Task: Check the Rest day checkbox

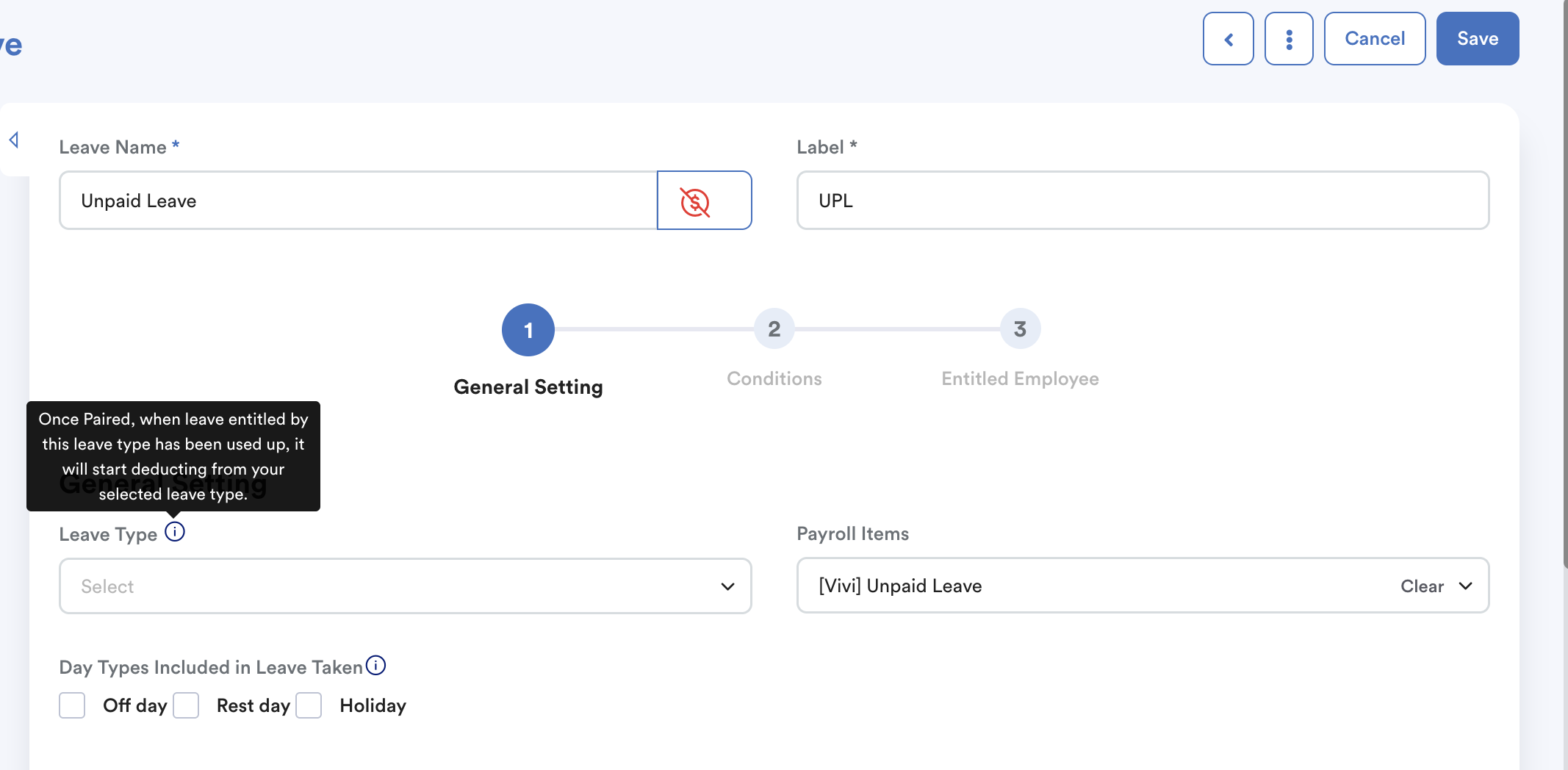Action: tap(186, 705)
